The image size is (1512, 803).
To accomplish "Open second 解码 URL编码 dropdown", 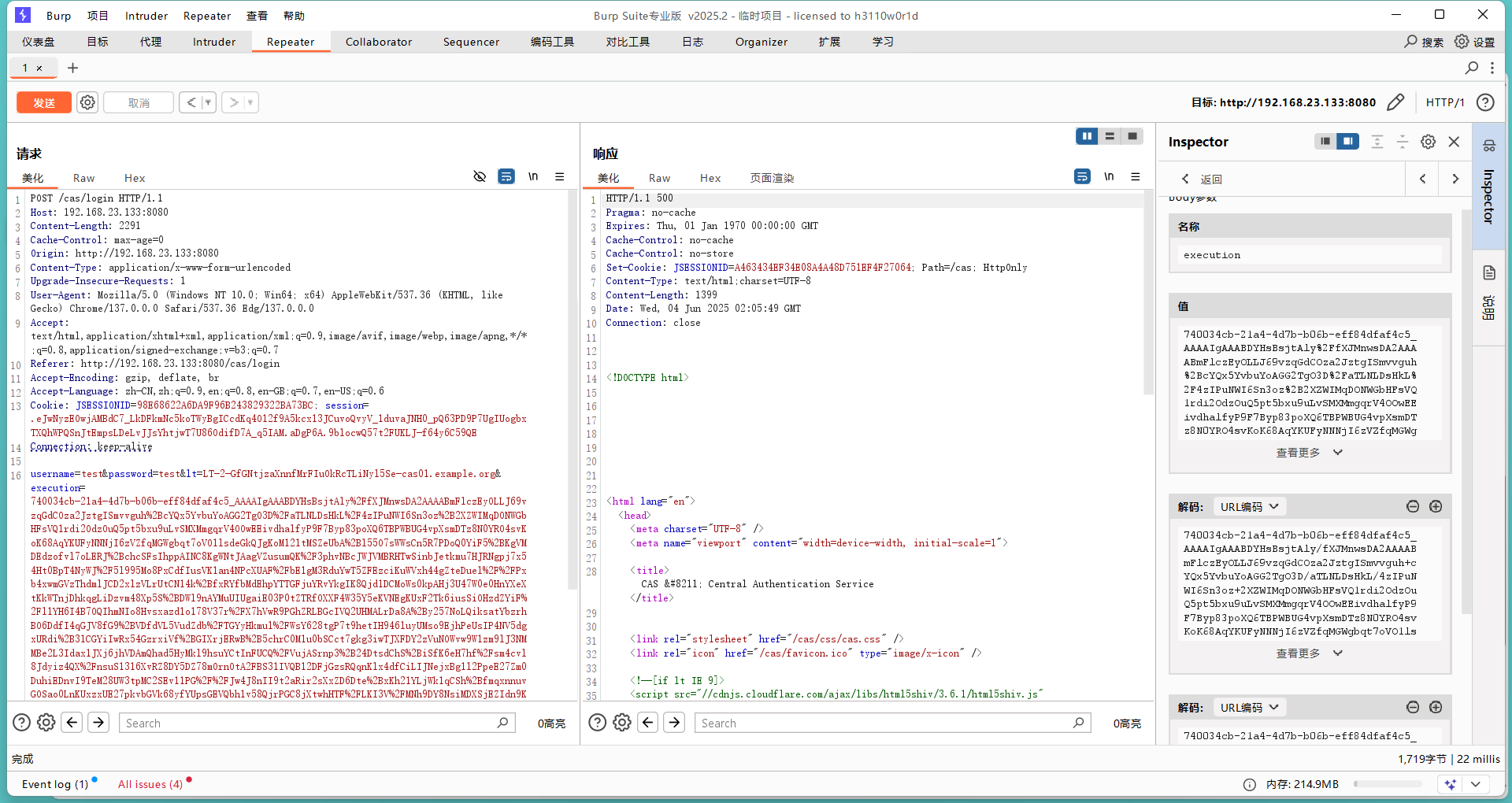I will coord(1249,708).
